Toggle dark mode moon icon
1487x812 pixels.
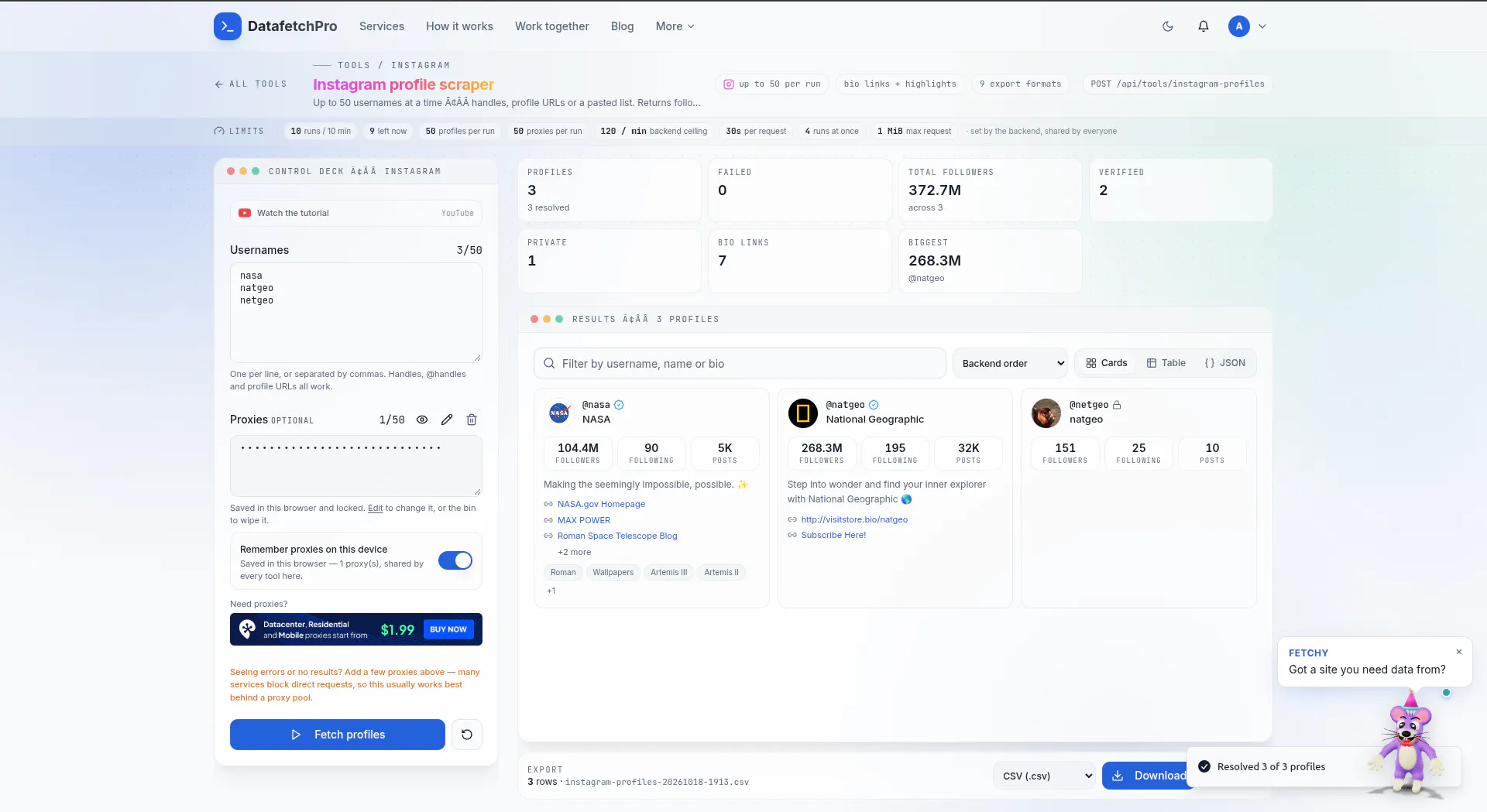click(x=1168, y=26)
